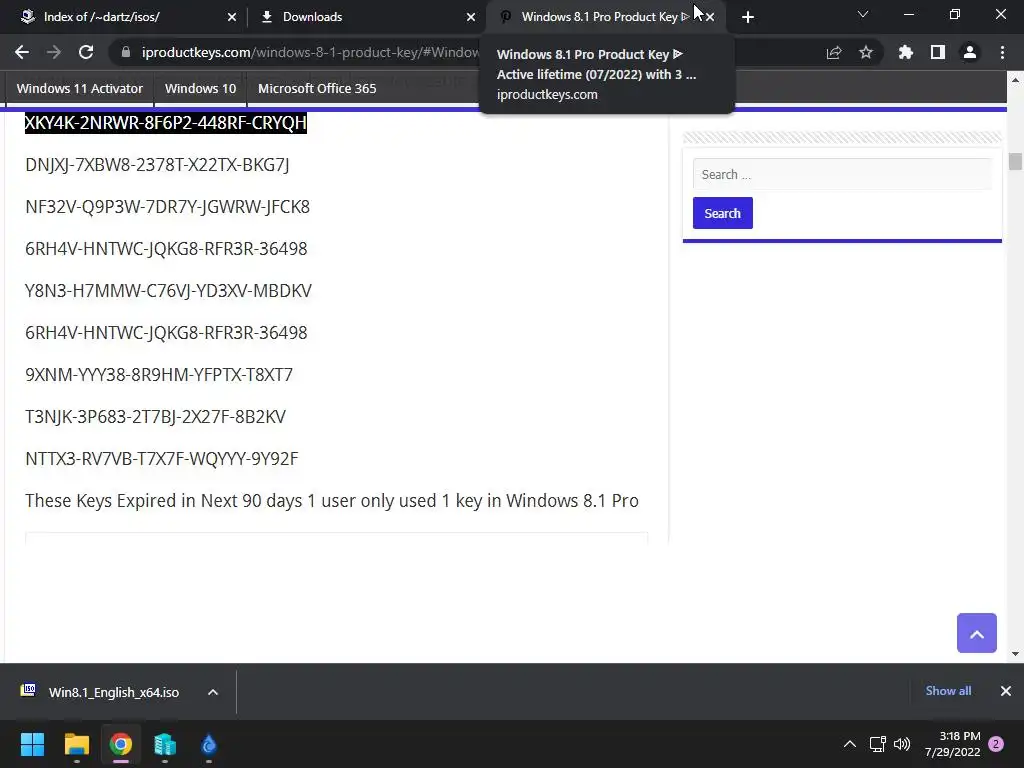
Task: Open the teal server app taskbar icon
Action: point(165,744)
